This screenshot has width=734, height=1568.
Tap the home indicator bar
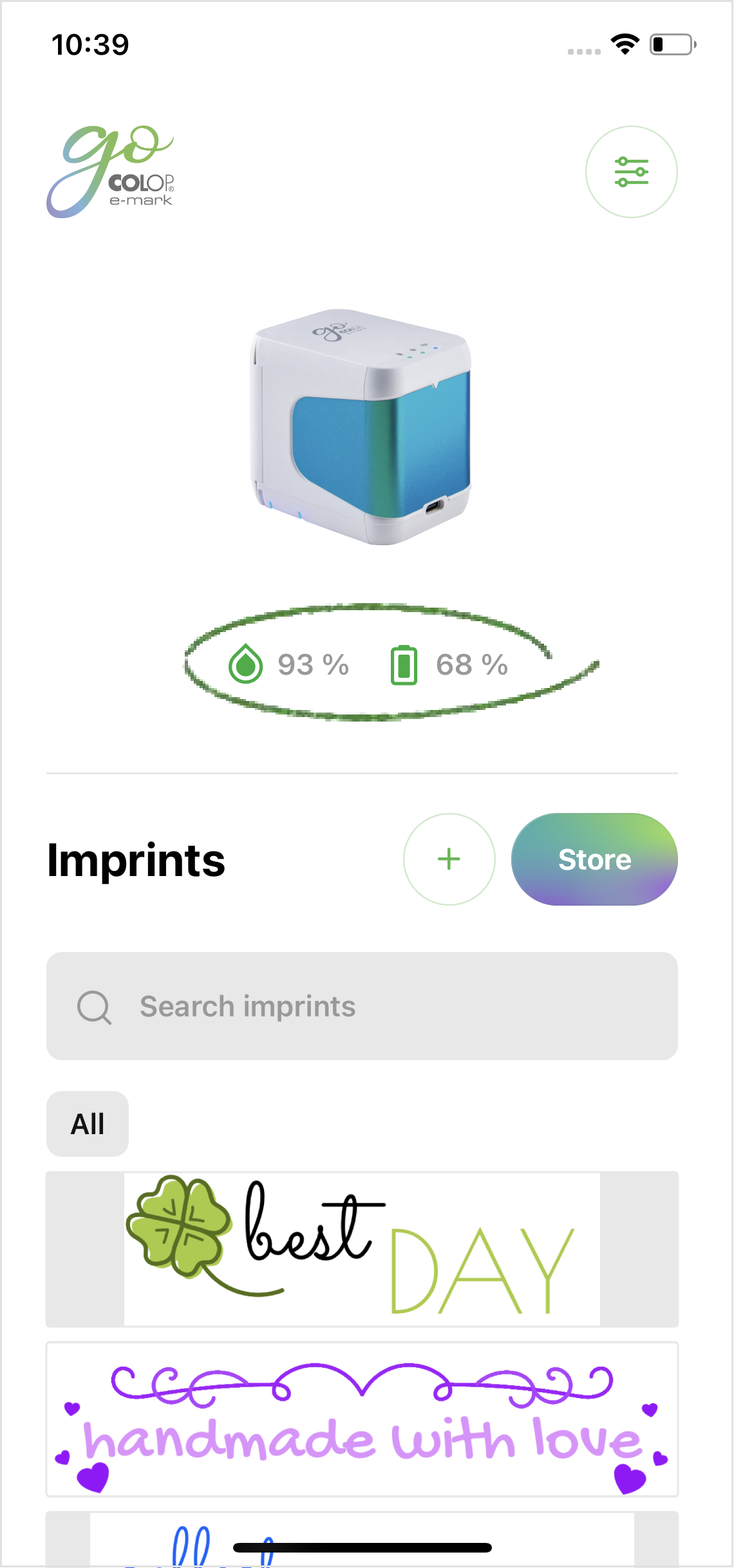click(362, 1548)
